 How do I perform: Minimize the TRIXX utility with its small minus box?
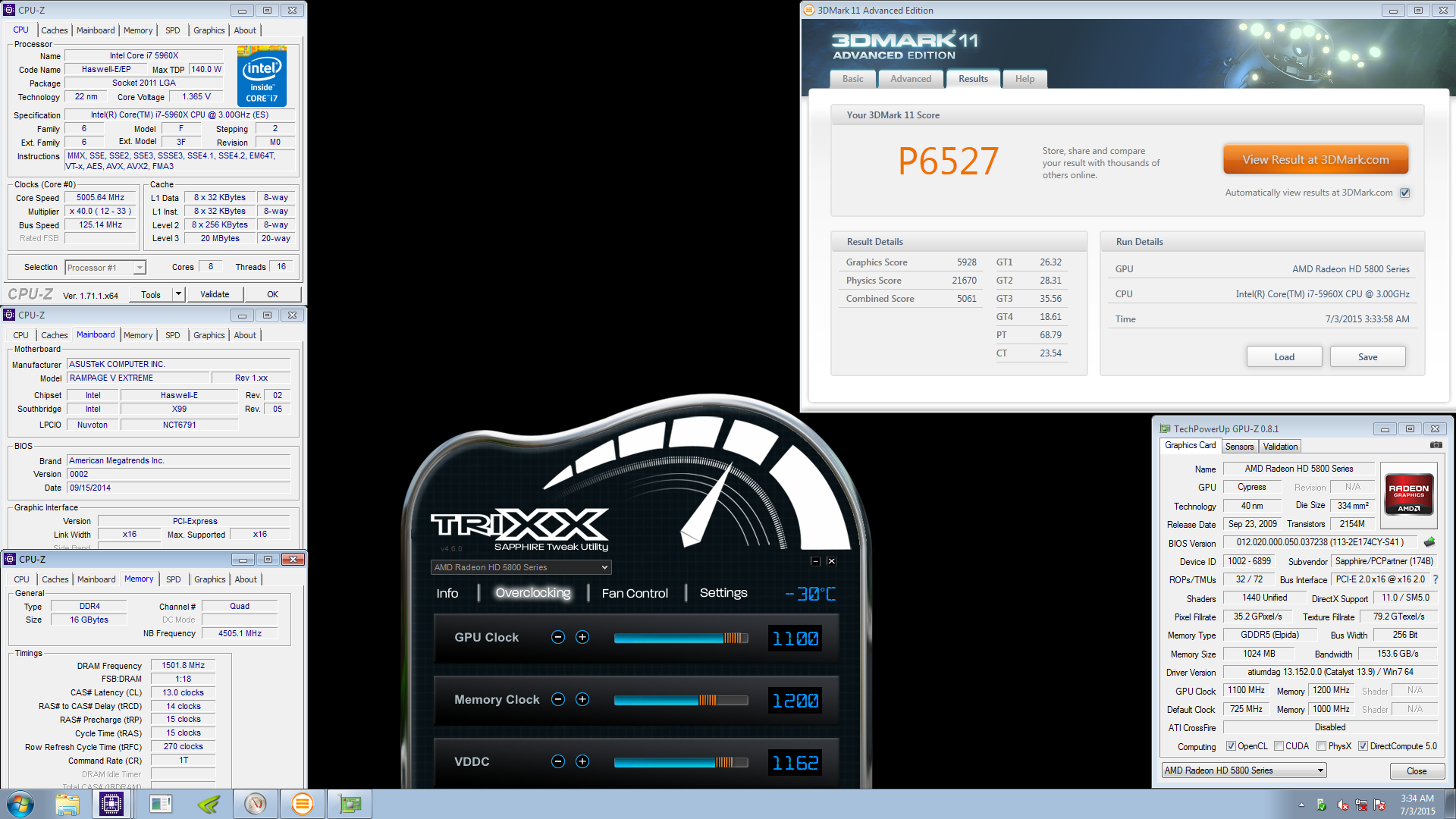click(x=815, y=561)
